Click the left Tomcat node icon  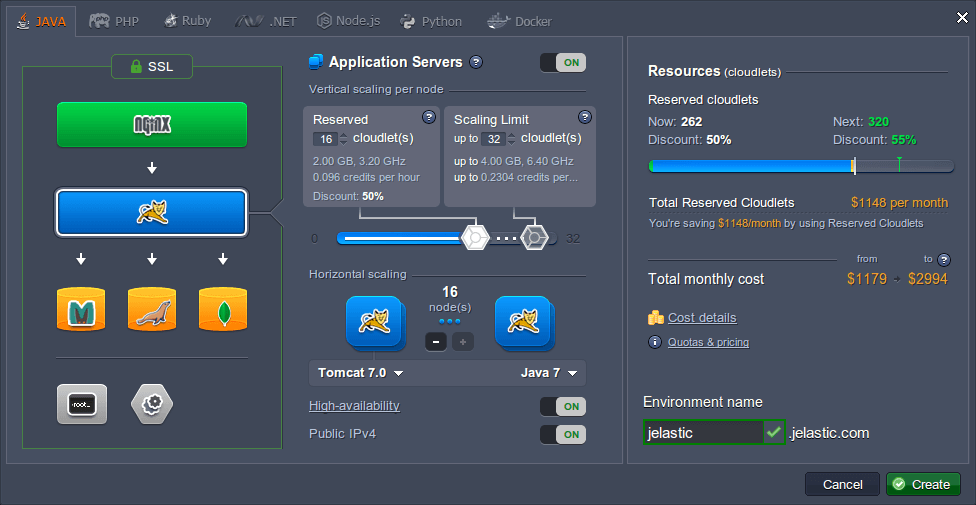[376, 323]
